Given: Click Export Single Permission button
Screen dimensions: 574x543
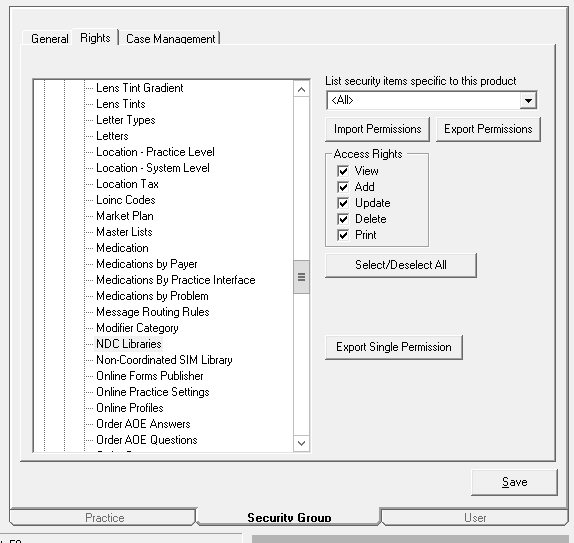Looking at the screenshot, I should [x=394, y=347].
